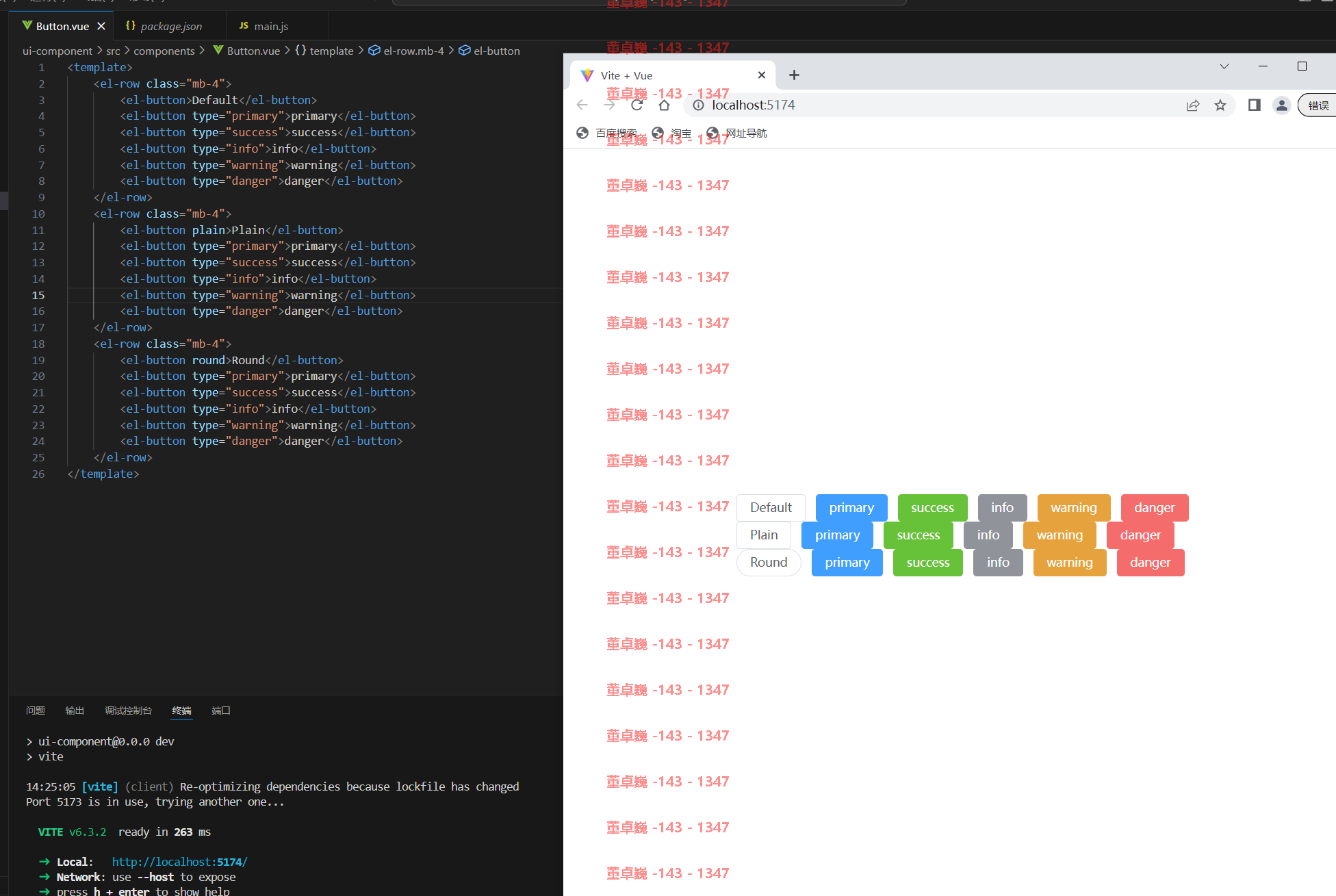The image size is (1336, 896).
Task: Click the 错误 browser update button
Action: (1318, 105)
